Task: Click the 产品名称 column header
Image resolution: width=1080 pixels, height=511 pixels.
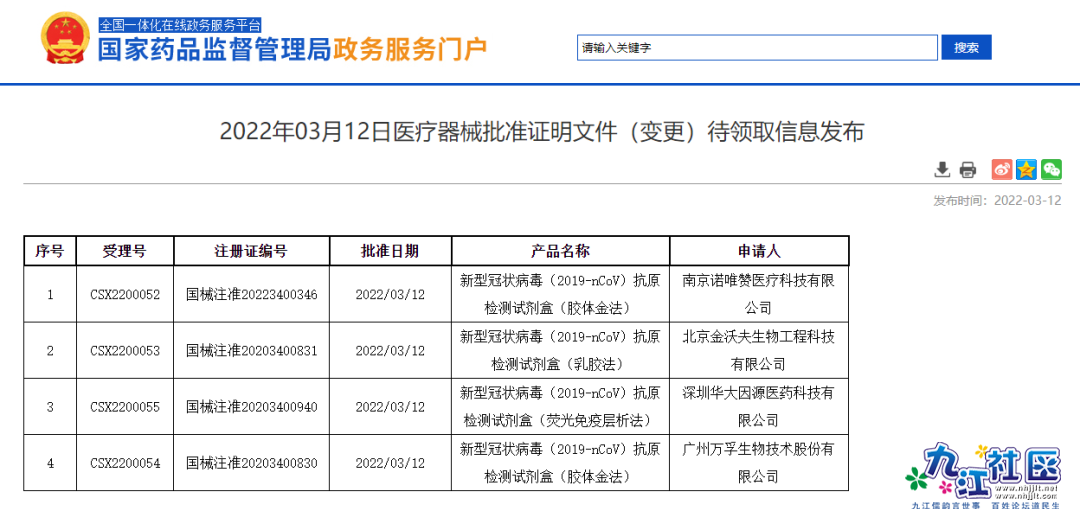Action: click(x=560, y=251)
